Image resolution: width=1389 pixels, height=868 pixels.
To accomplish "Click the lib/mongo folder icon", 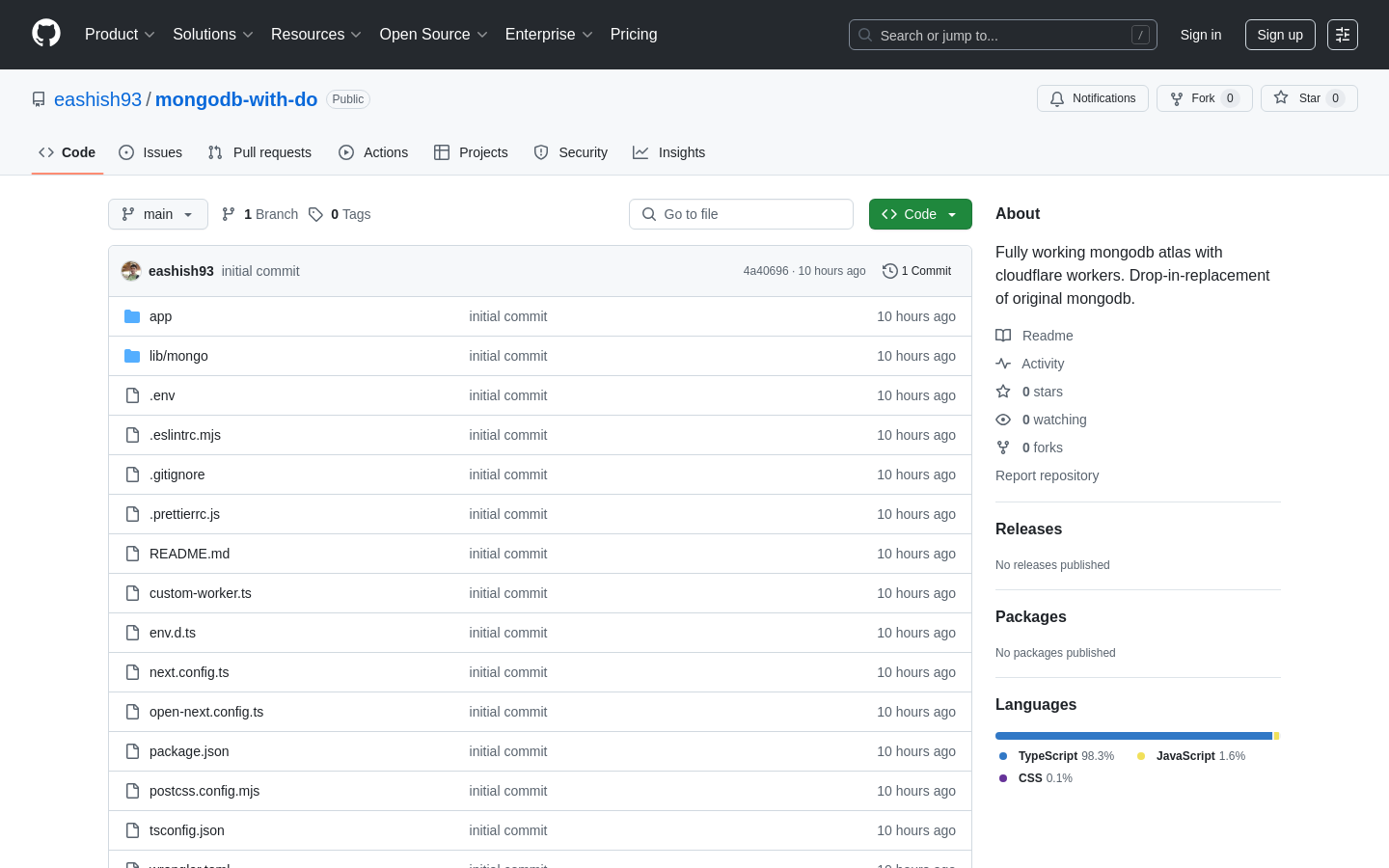I will click(x=132, y=356).
